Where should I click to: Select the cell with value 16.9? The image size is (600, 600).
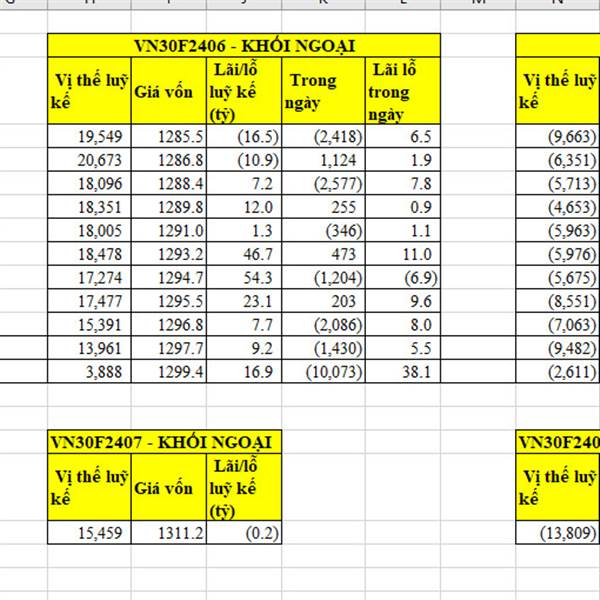point(244,371)
